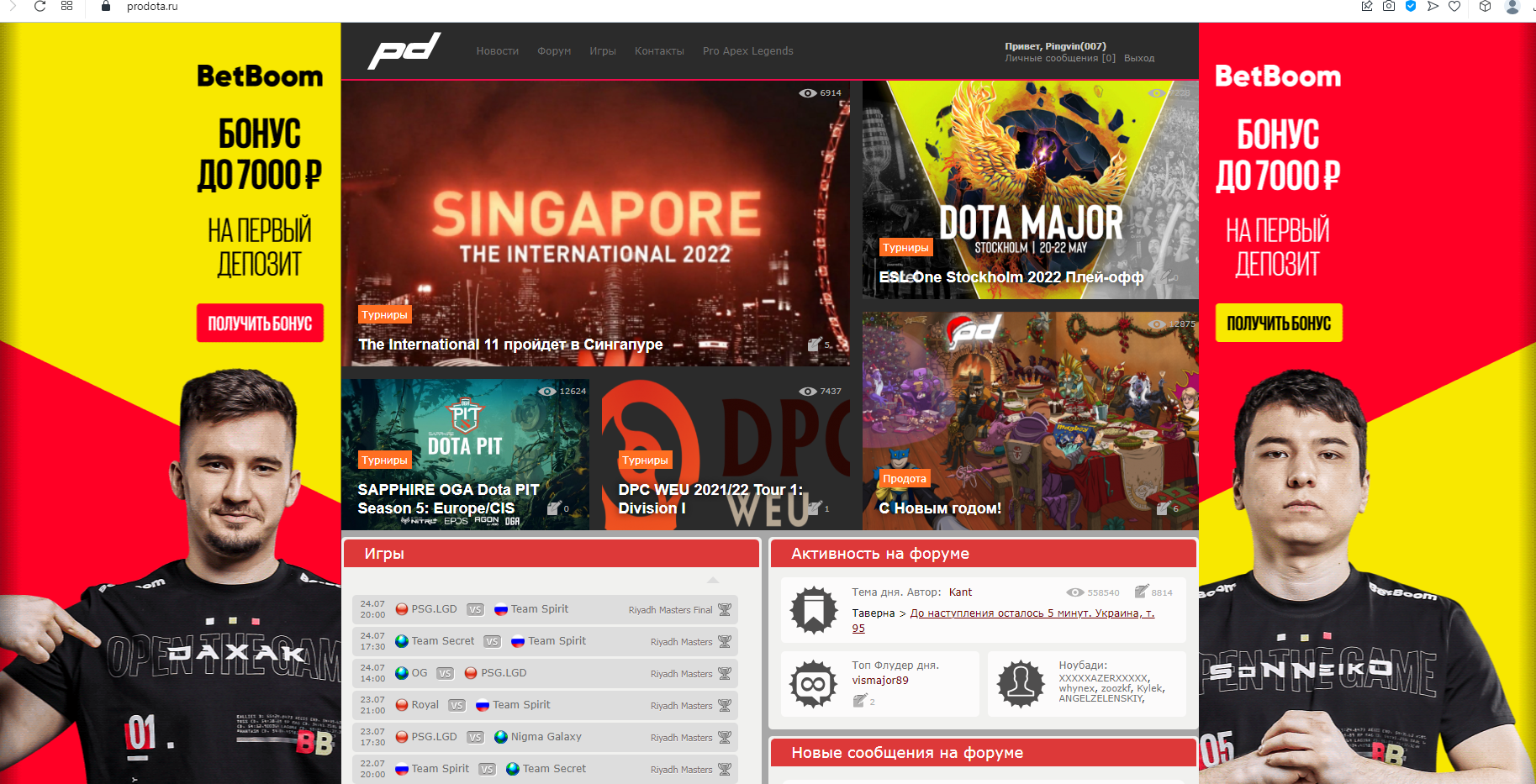Open the browser profile avatar

pos(1512,7)
